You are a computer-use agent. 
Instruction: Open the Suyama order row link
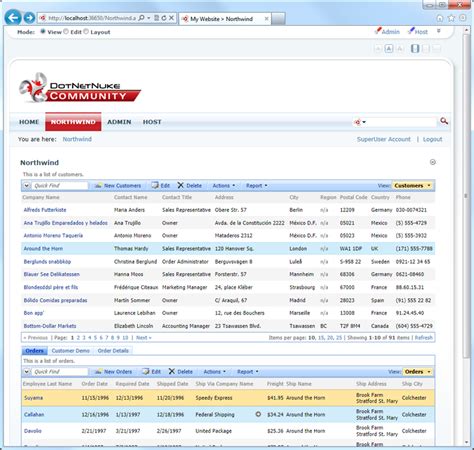(x=33, y=398)
